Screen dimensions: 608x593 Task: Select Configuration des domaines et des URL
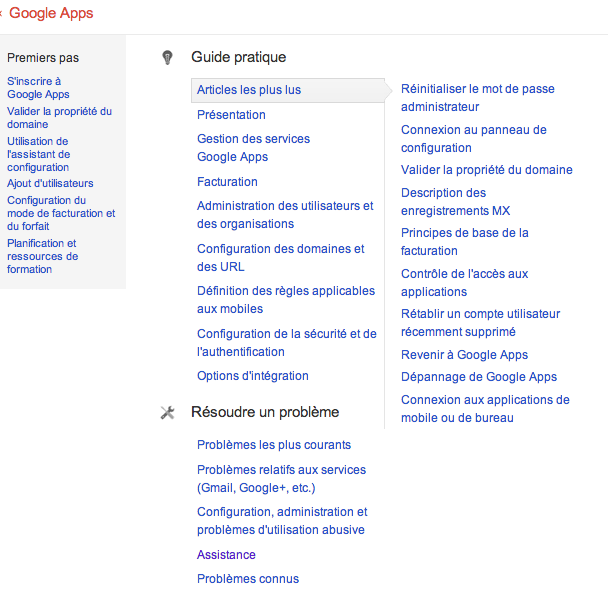280,258
